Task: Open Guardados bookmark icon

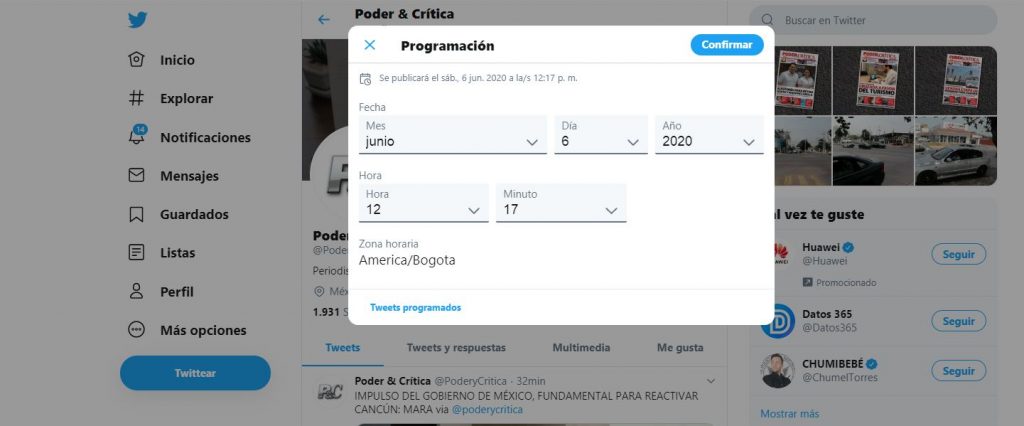Action: click(x=136, y=214)
